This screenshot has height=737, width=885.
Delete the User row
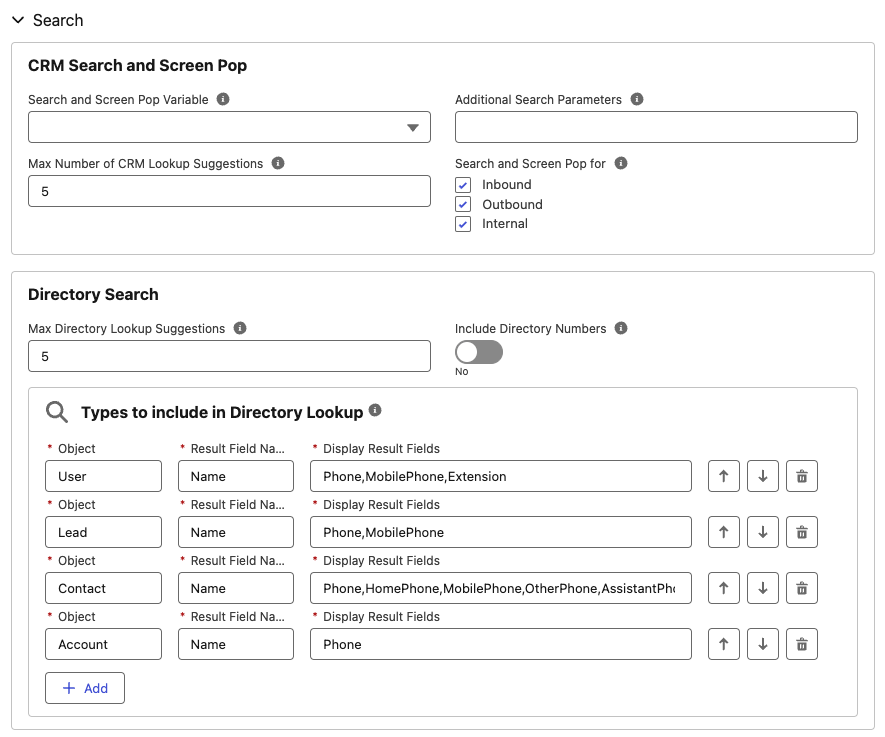click(x=802, y=476)
